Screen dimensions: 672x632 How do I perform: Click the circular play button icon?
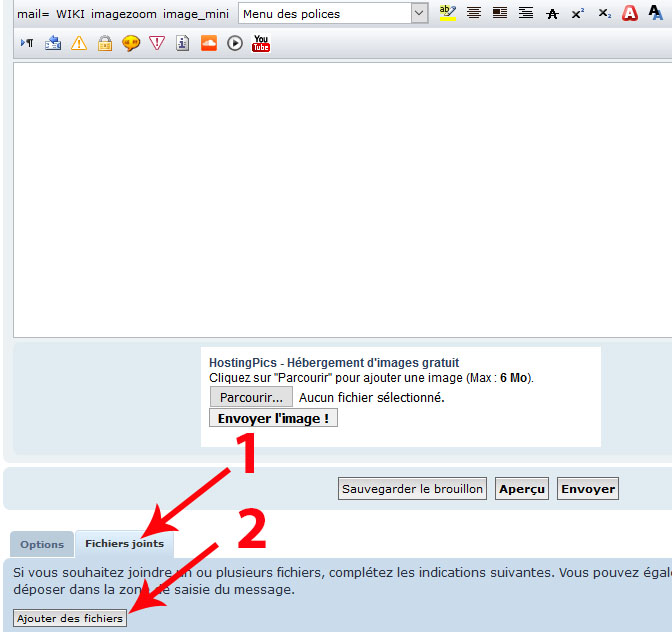pos(235,44)
